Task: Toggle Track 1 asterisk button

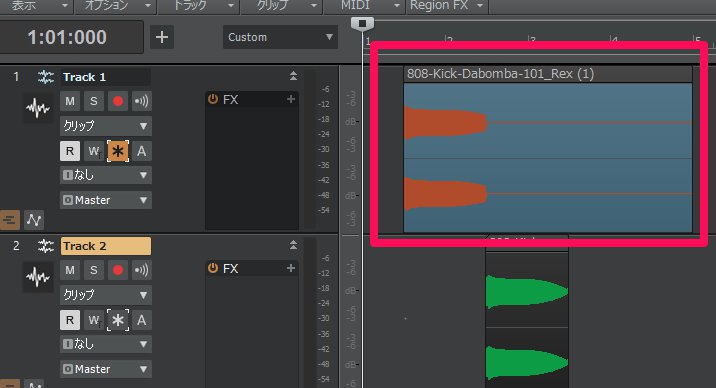Action: pos(118,151)
